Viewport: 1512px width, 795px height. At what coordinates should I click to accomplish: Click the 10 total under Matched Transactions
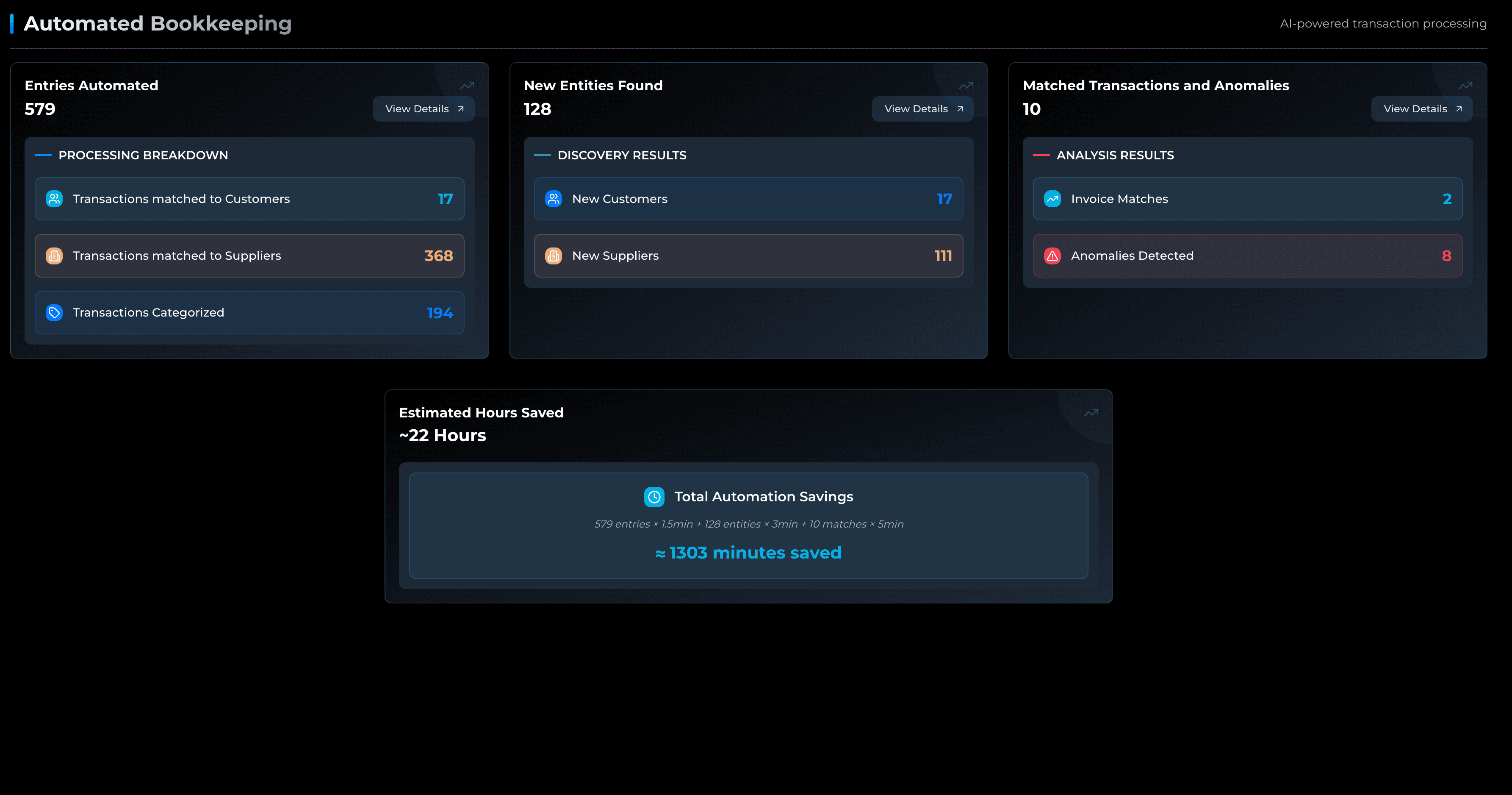click(1032, 109)
